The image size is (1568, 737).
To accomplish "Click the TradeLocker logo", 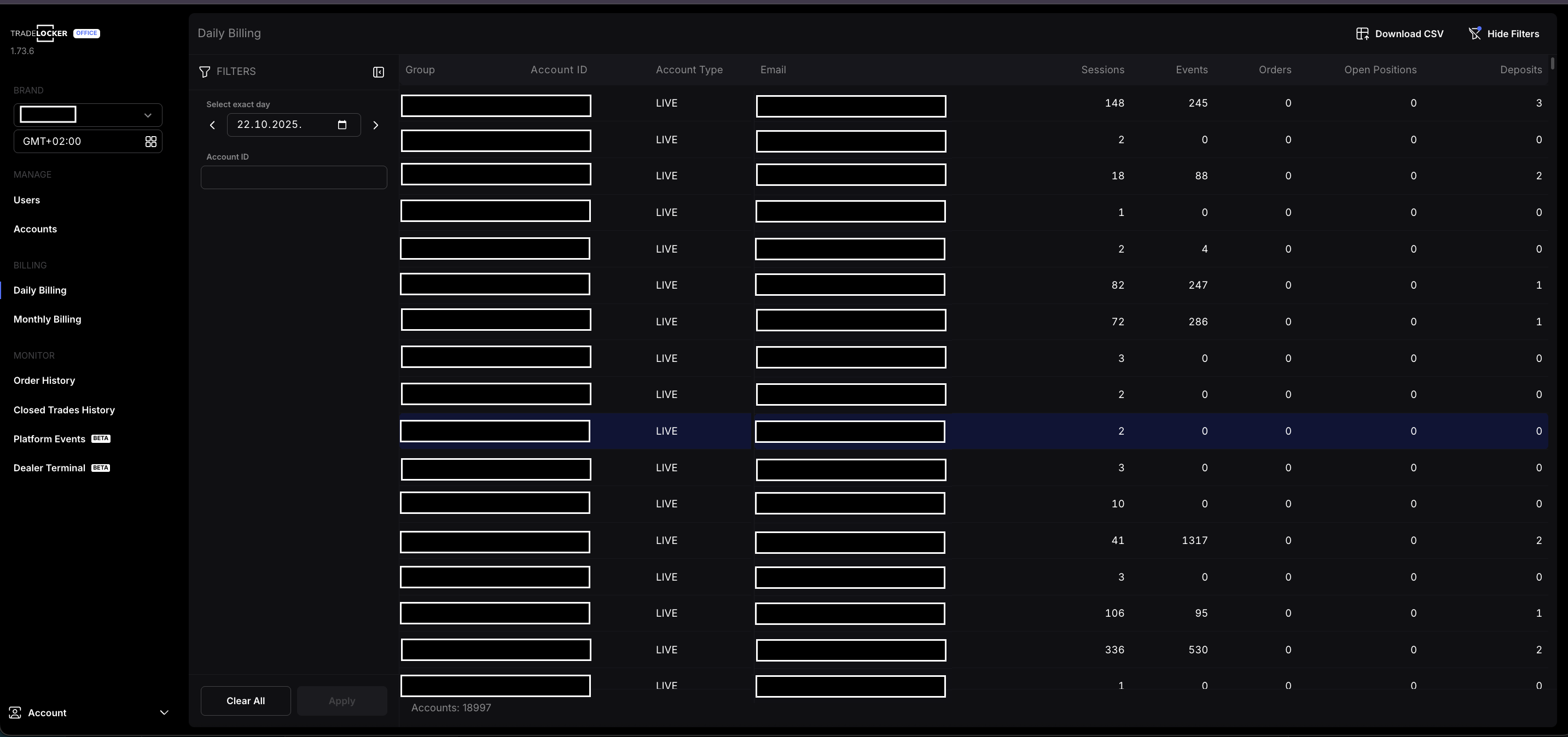I will point(40,33).
